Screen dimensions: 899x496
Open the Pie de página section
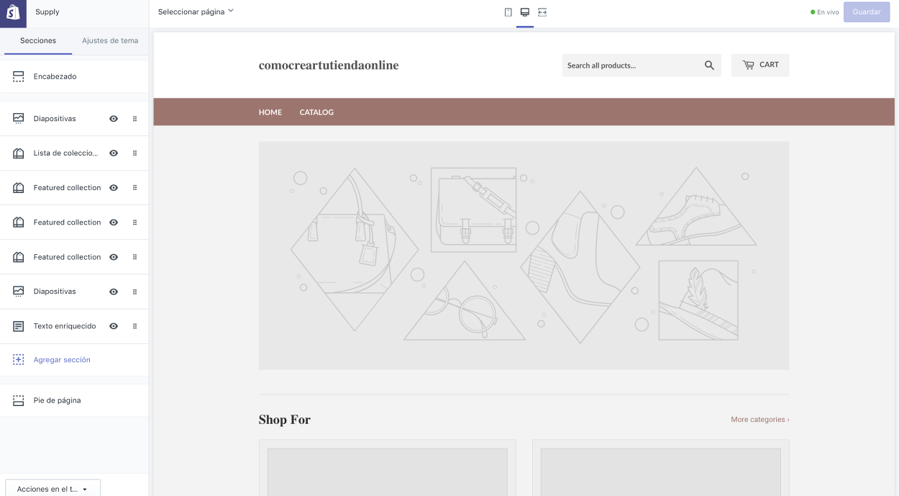[x=57, y=400]
